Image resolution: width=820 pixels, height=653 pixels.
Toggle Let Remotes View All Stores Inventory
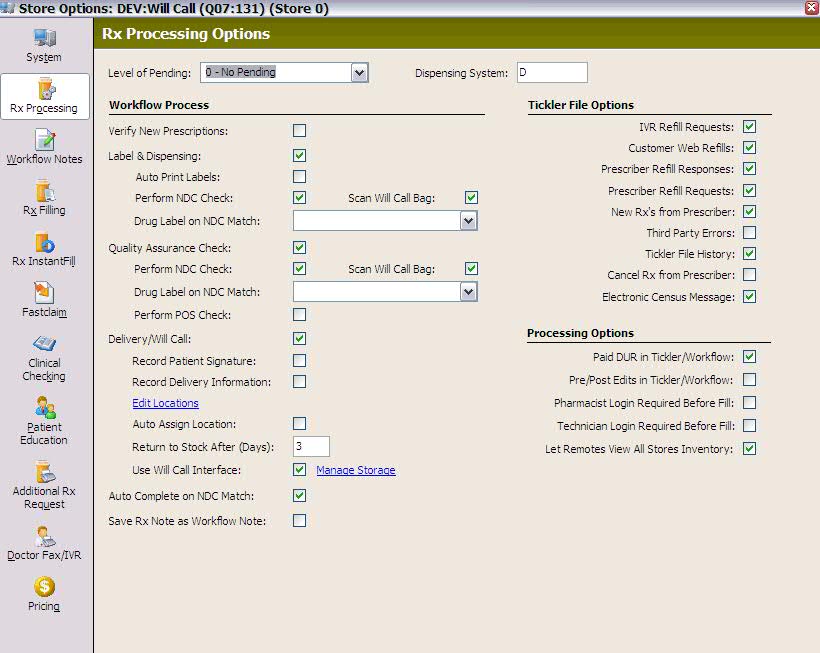[749, 449]
